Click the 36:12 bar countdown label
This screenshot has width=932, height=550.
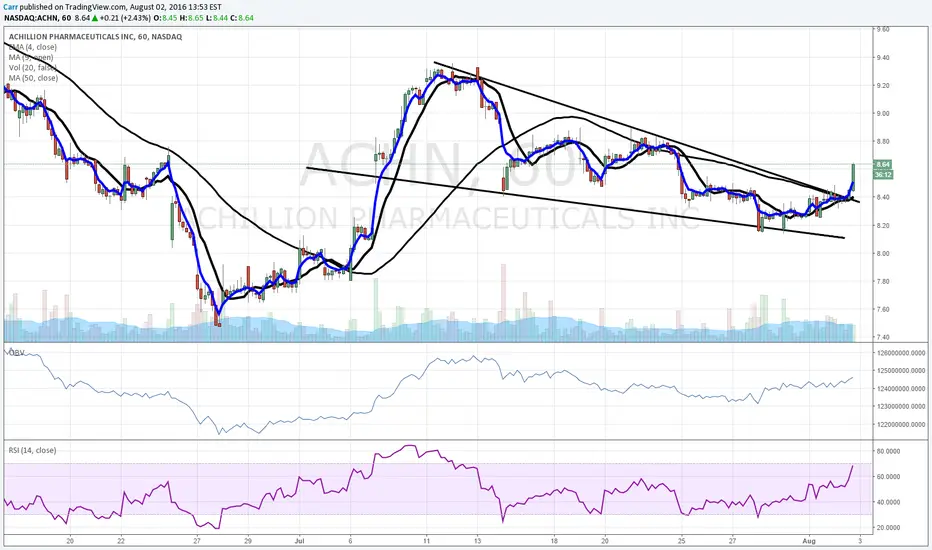[x=883, y=174]
